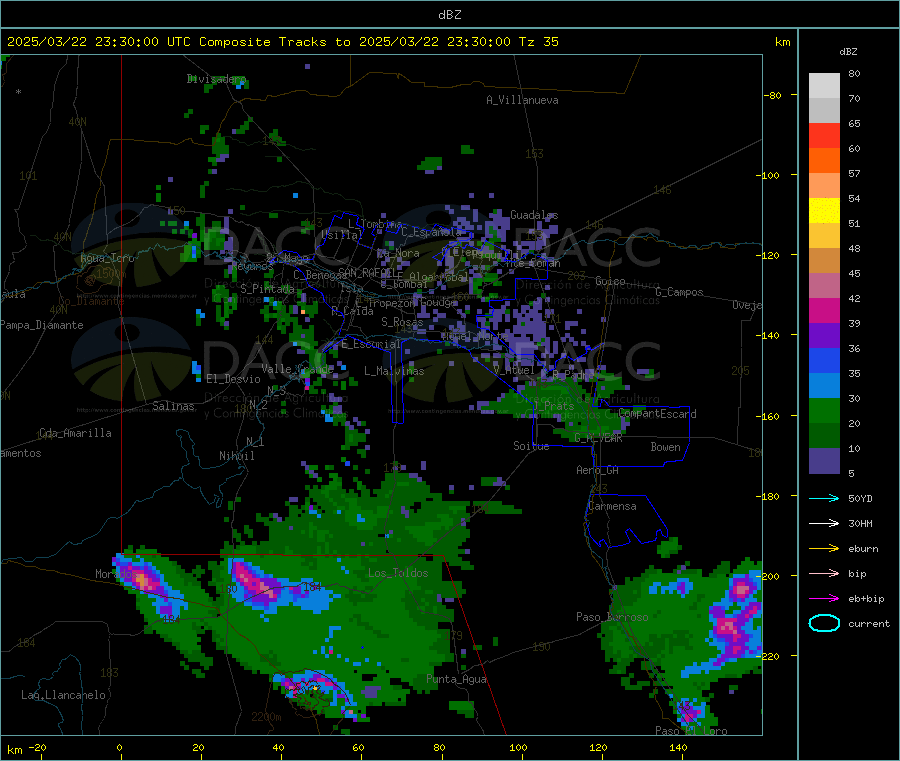Viewport: 900px width, 761px height.
Task: Select the magenta eb+bip arrow icon
Action: coord(824,599)
